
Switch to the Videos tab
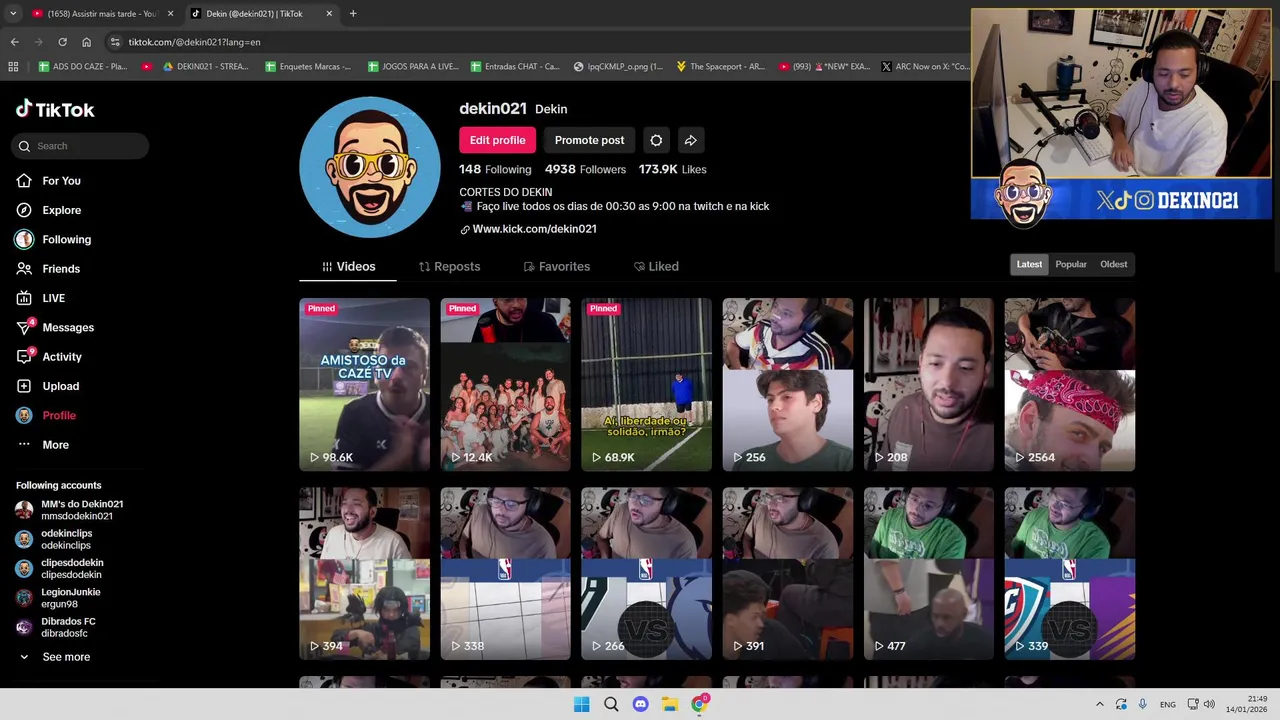click(348, 267)
